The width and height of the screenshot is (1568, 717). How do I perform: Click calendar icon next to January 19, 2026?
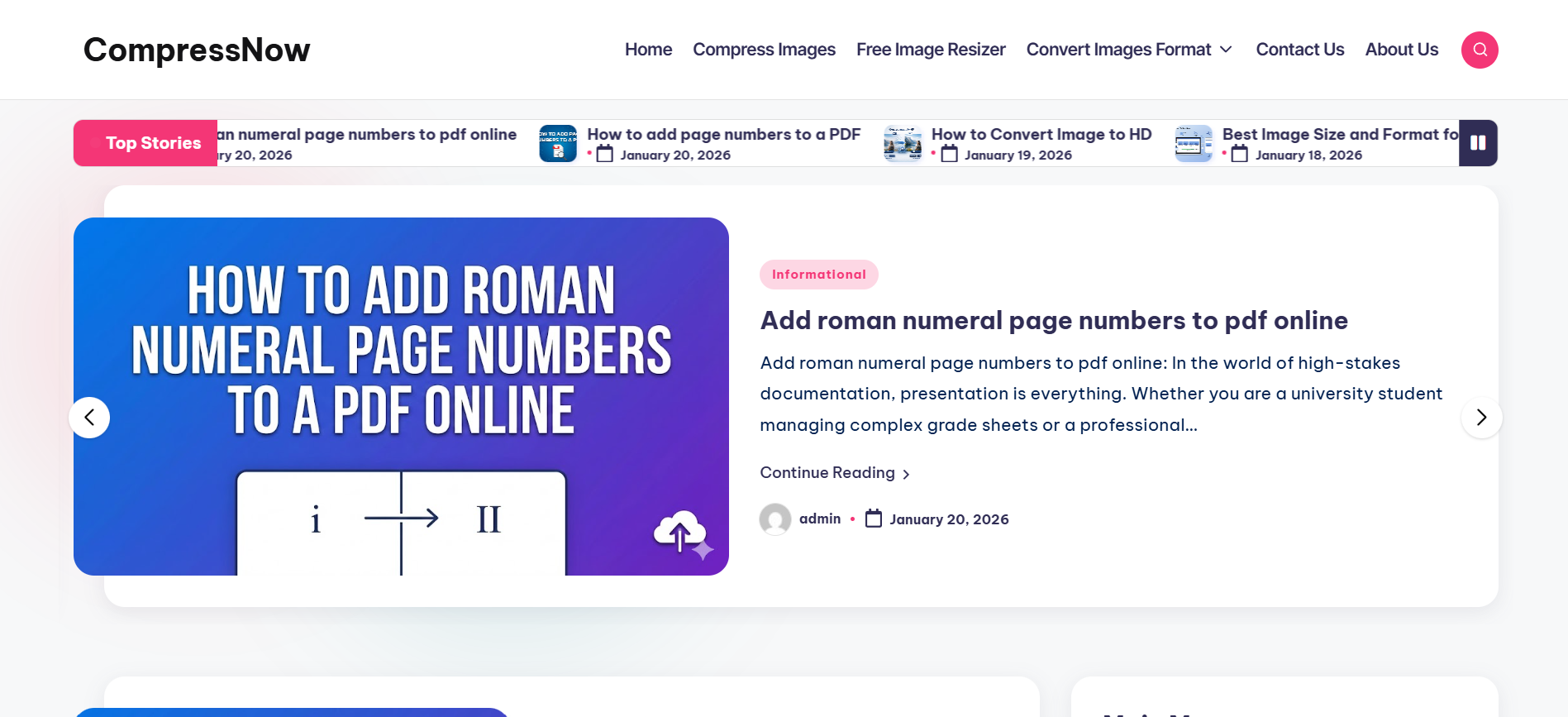(950, 154)
